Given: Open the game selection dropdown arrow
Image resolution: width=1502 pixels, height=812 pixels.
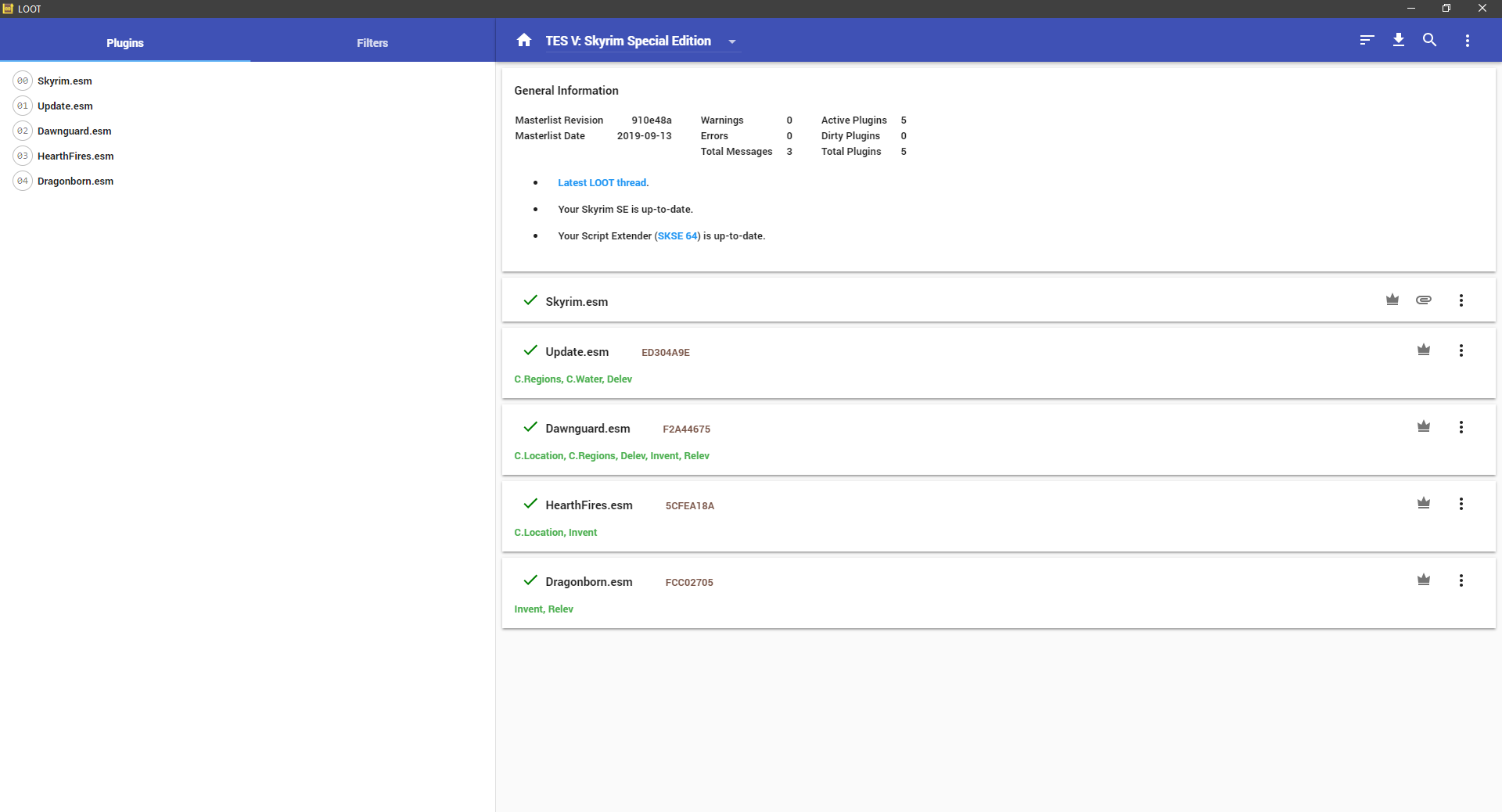Looking at the screenshot, I should point(732,41).
